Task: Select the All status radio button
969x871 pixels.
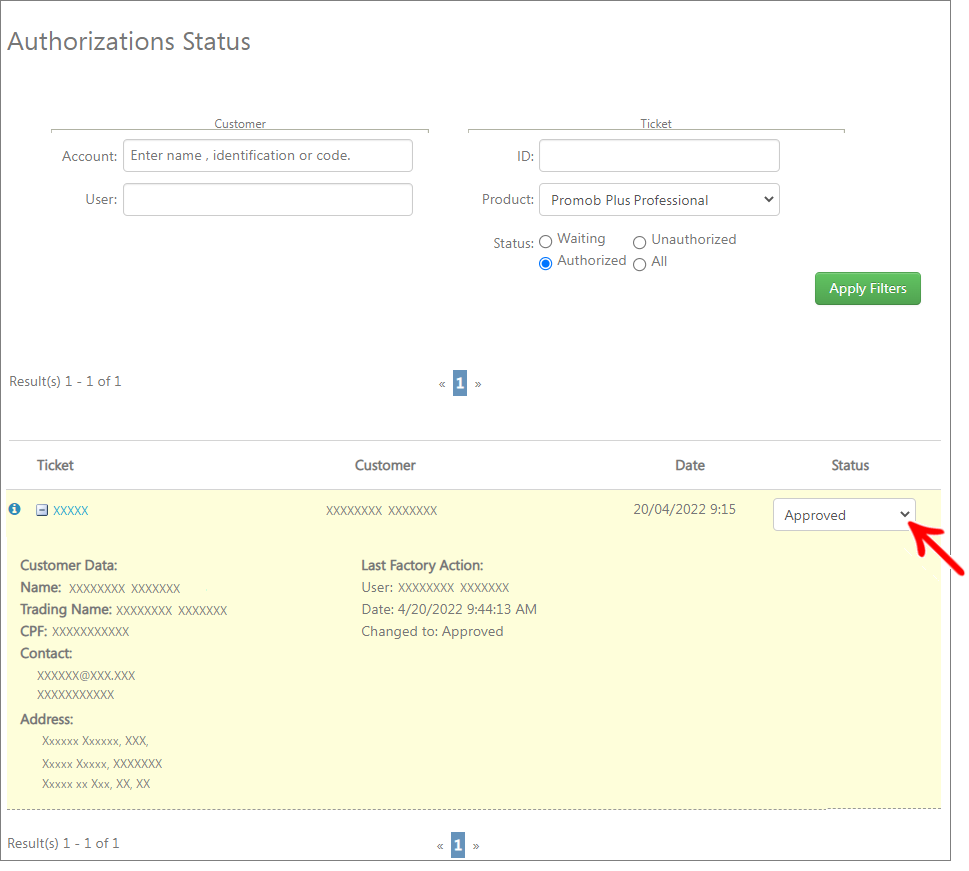Action: coord(640,265)
